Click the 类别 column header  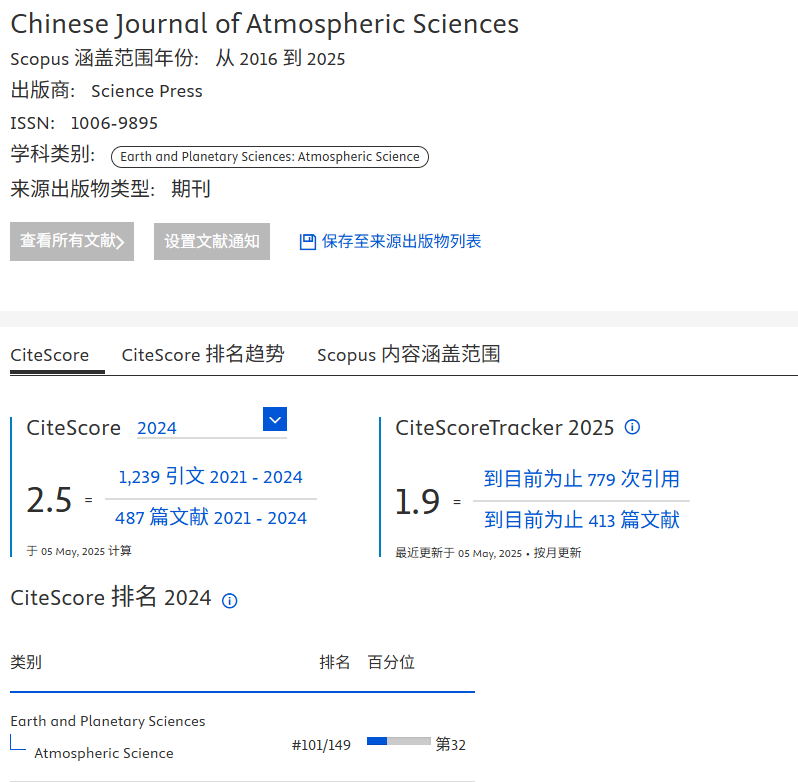[x=26, y=662]
